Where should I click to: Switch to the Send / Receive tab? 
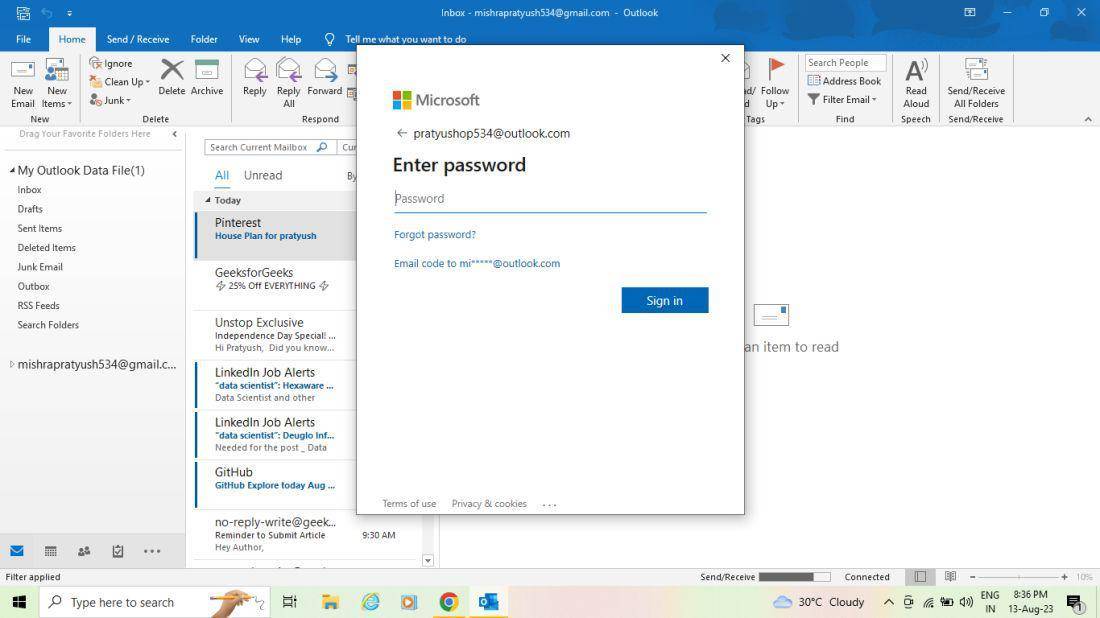[x=138, y=39]
